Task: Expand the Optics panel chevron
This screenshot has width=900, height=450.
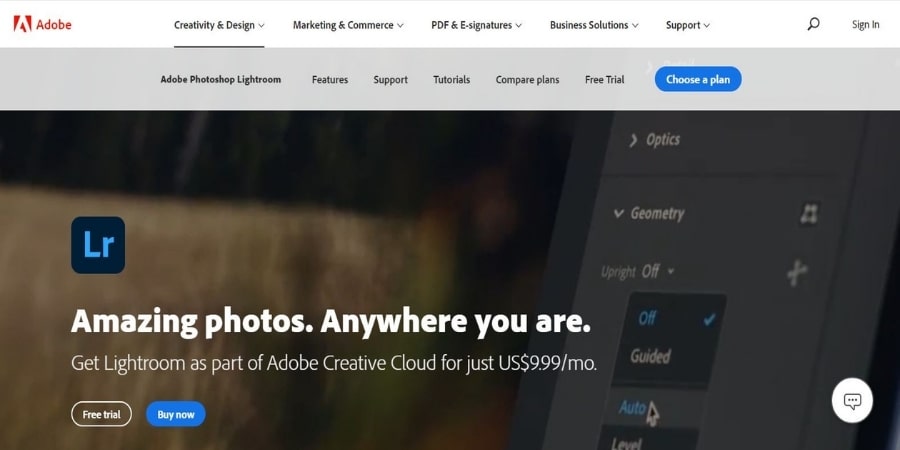Action: 634,140
